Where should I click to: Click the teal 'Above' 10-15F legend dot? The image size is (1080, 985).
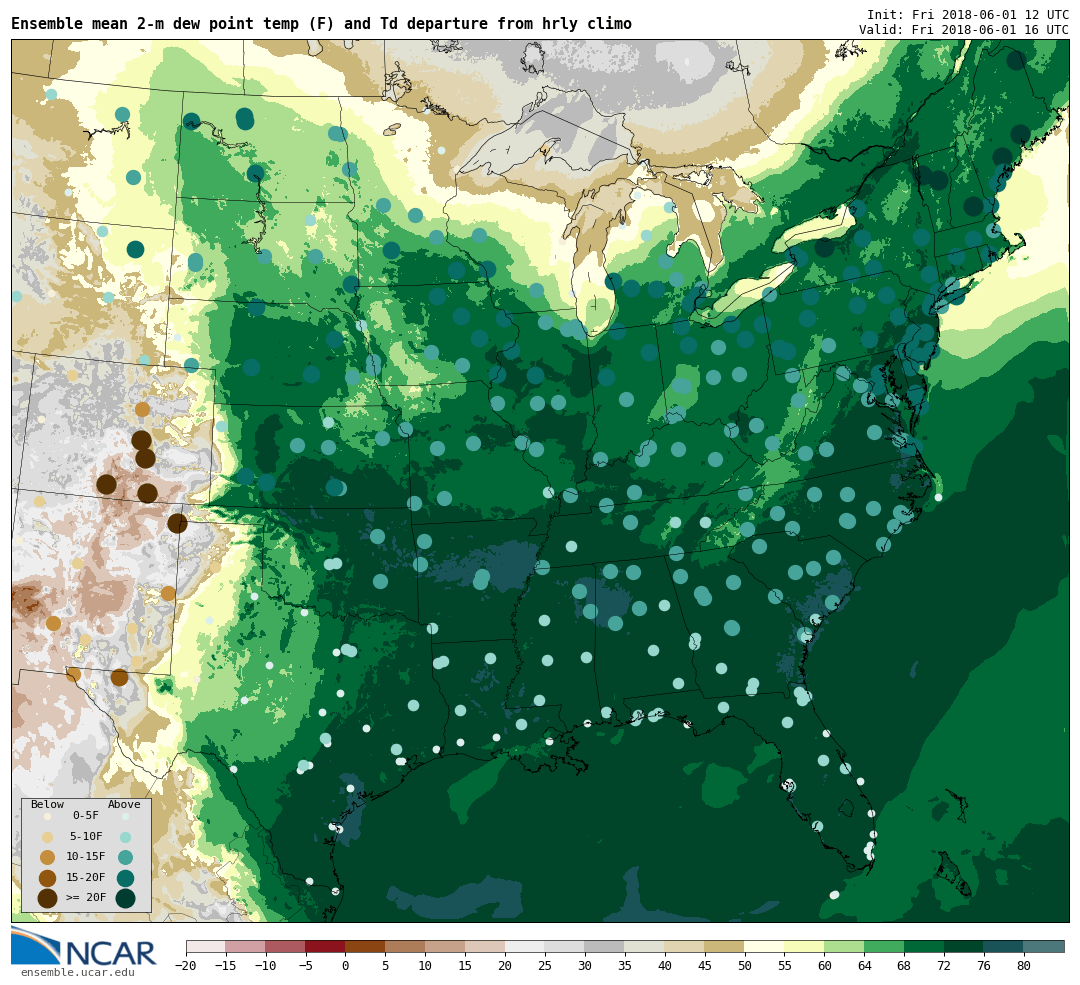(x=125, y=858)
